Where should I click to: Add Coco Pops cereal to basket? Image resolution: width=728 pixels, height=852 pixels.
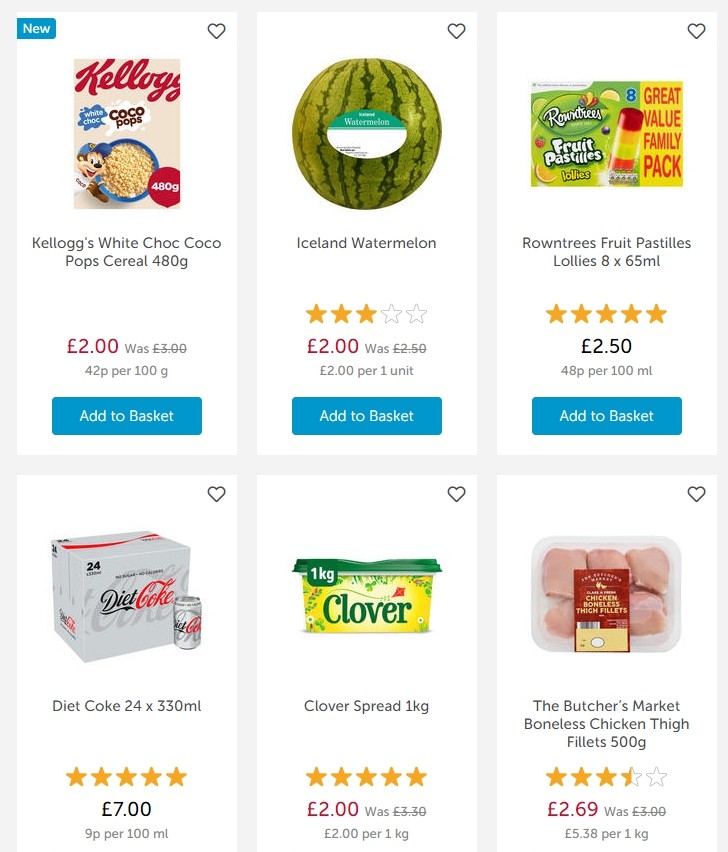[x=127, y=416]
